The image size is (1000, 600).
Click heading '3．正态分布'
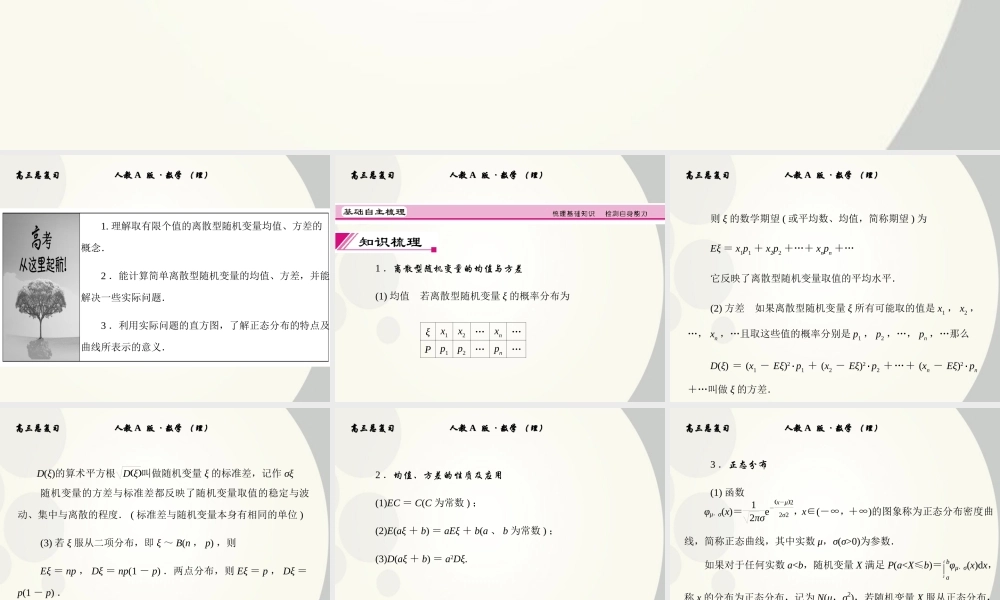(738, 465)
